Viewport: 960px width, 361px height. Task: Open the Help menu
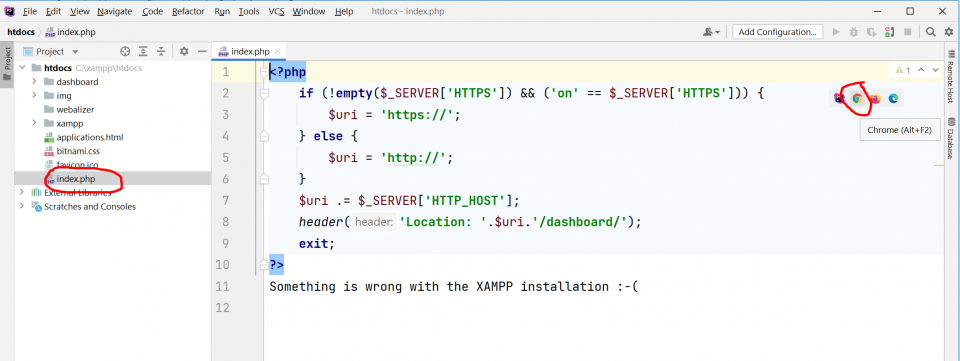point(344,11)
